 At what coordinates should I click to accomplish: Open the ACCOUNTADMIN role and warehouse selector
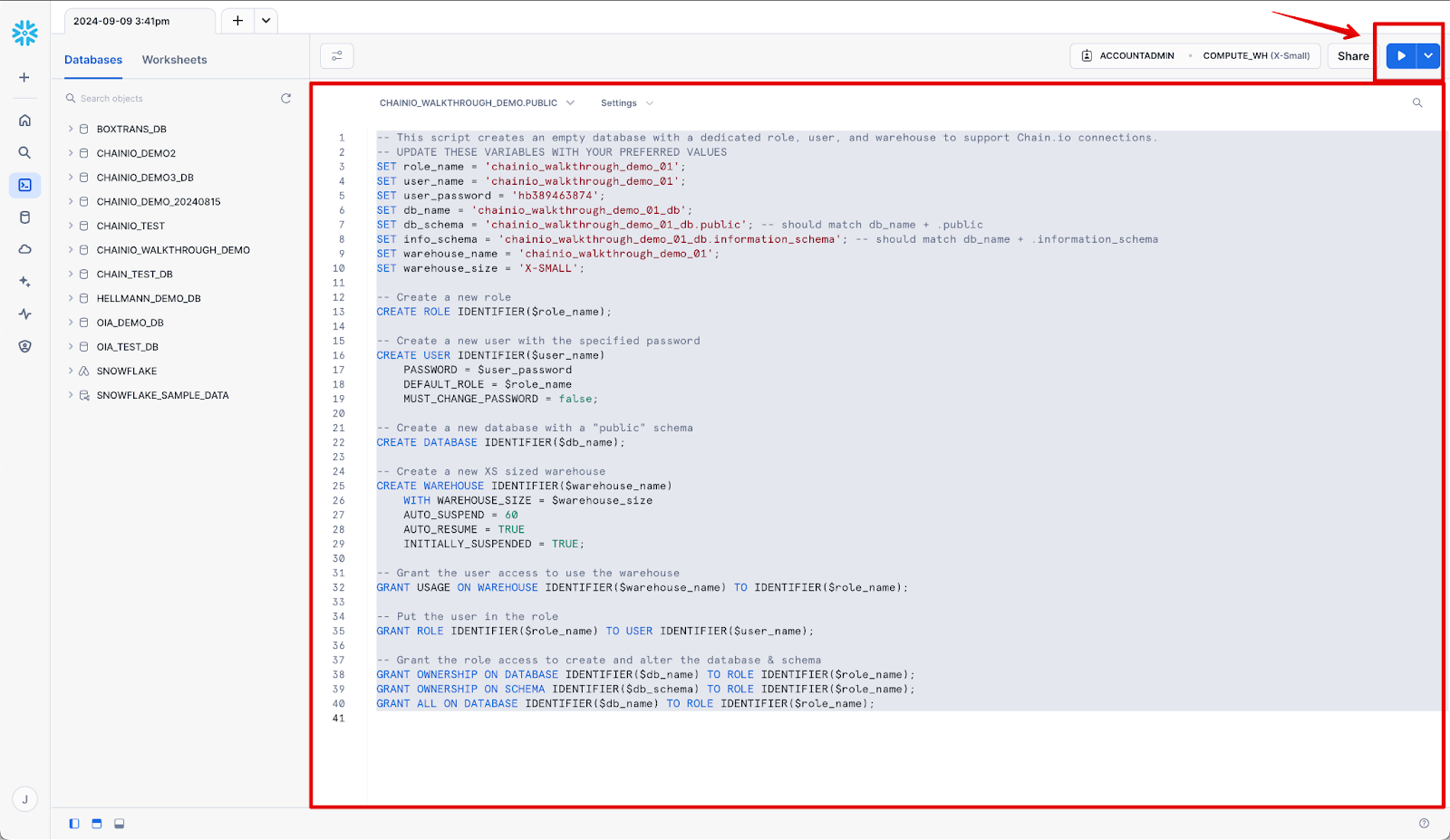pos(1195,56)
